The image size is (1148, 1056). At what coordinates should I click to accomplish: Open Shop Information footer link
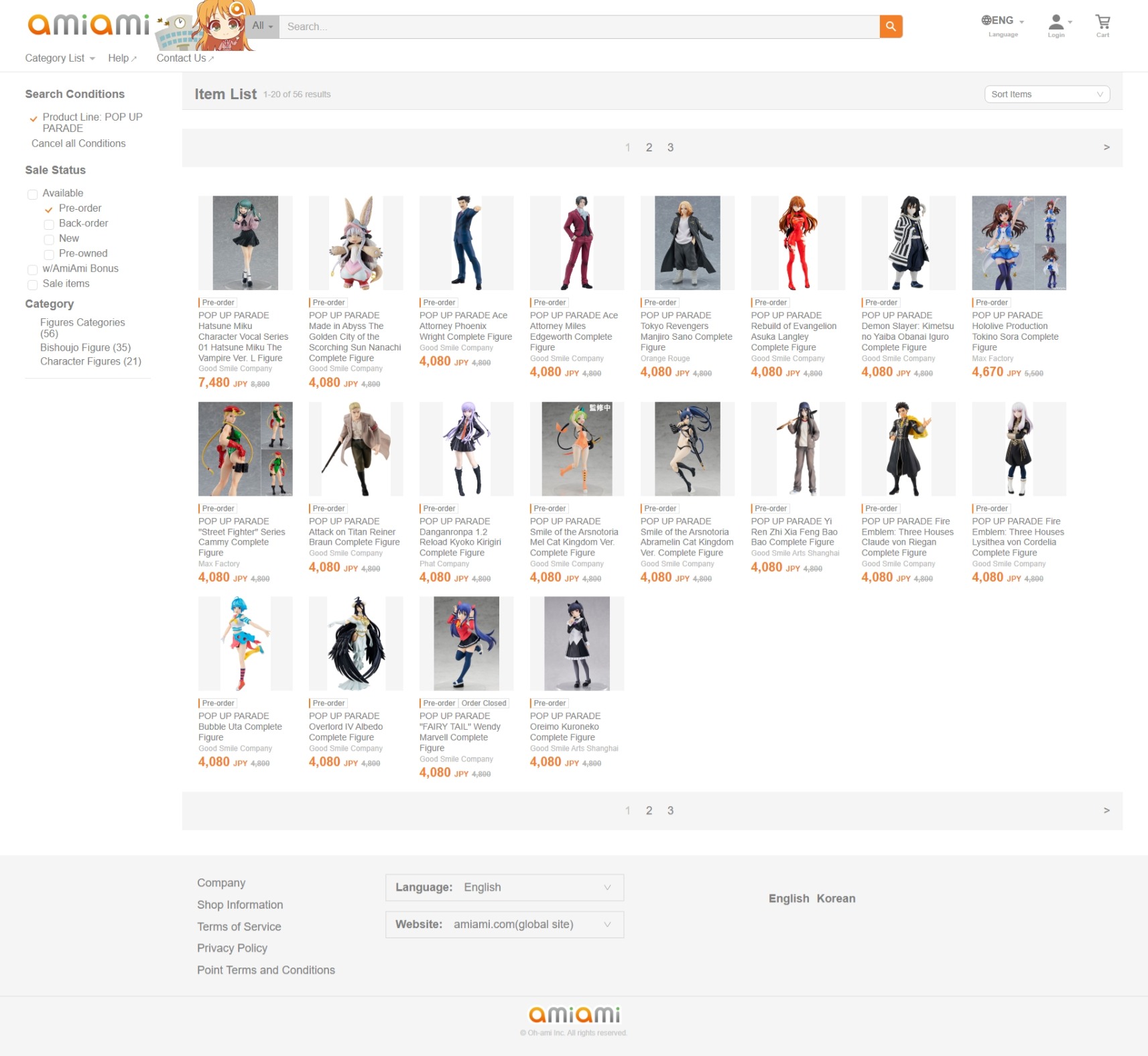tap(240, 905)
